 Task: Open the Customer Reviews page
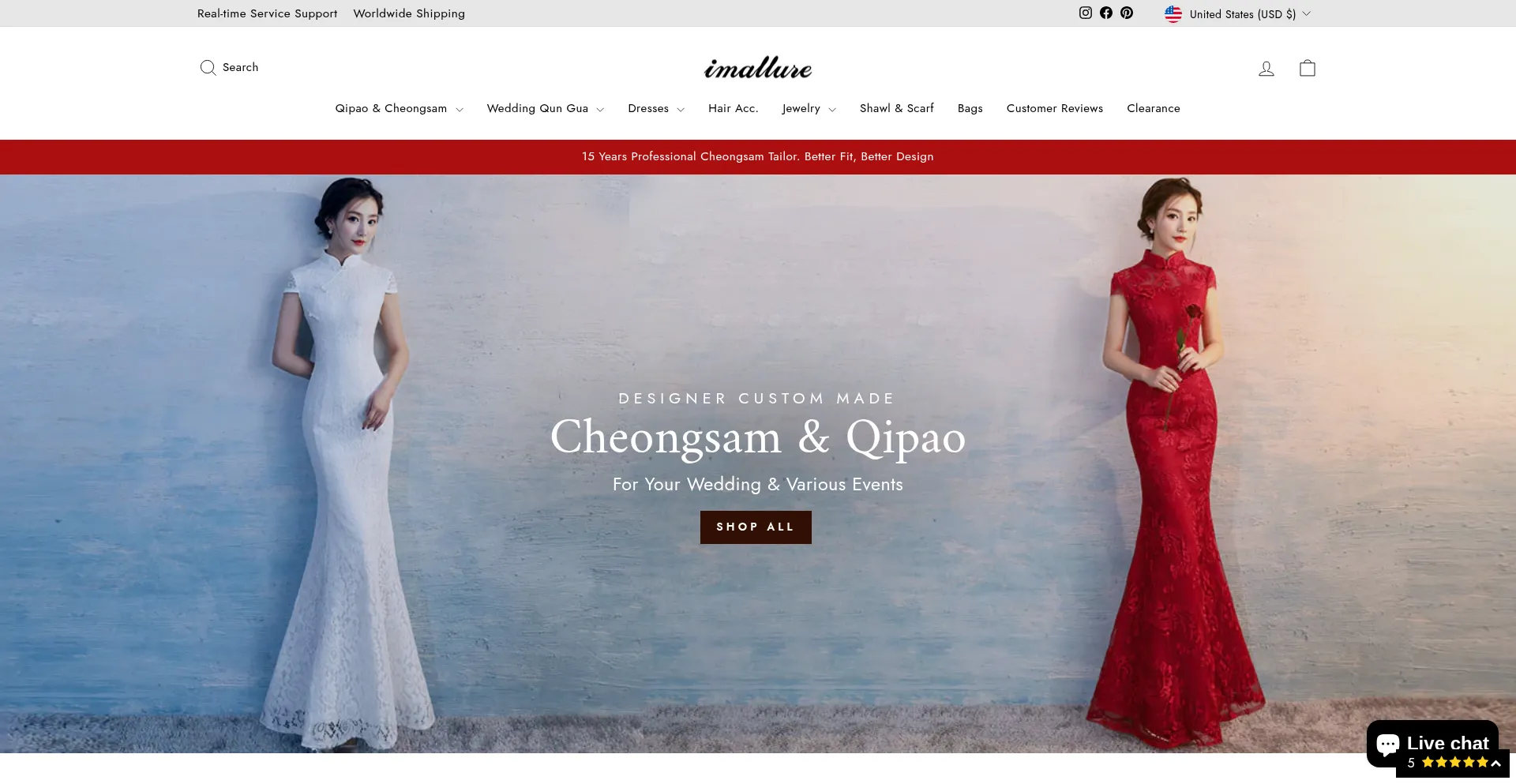1054,109
